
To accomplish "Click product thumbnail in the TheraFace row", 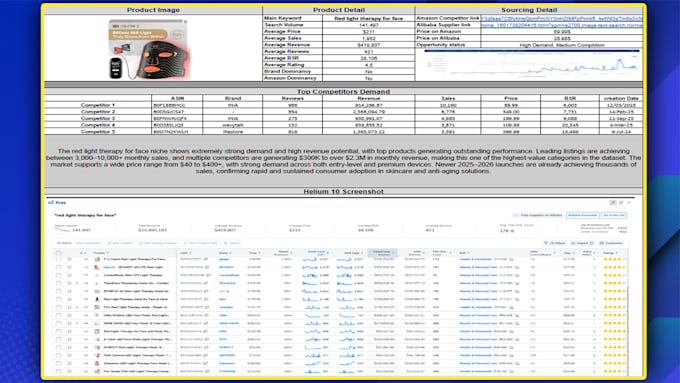I will coord(97,283).
